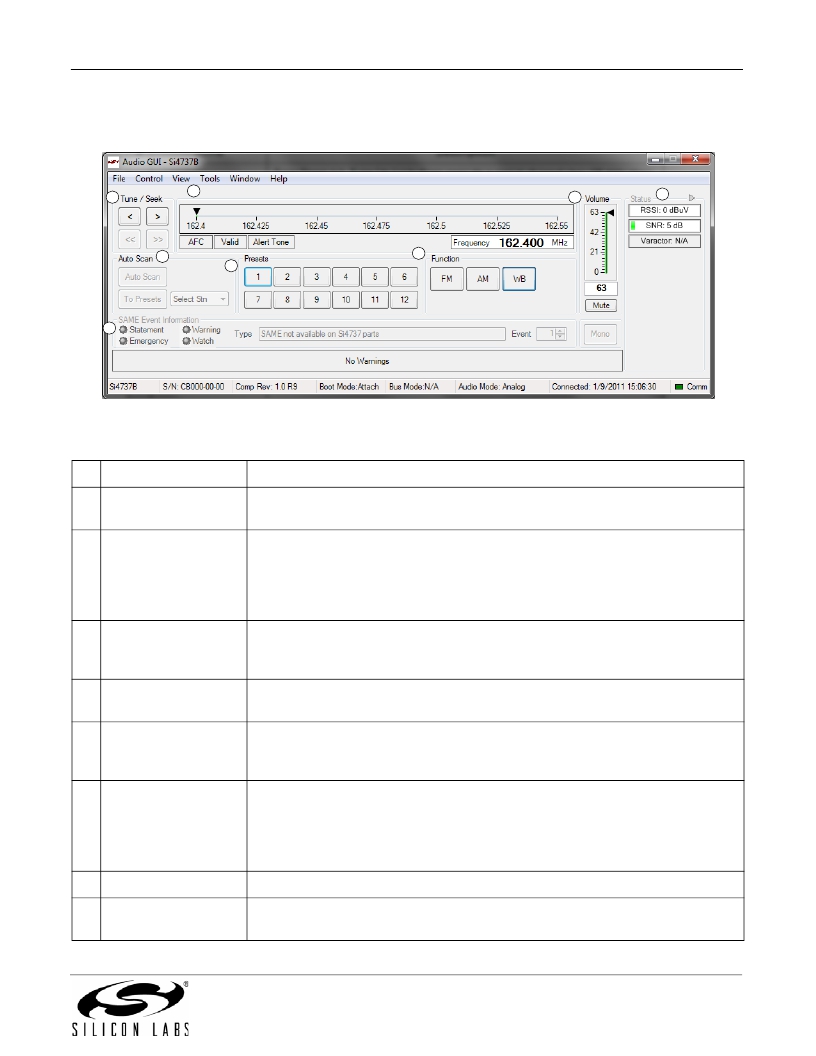Click the Silicon Labs logo
Screen dimensions: 816x1056
click(130, 1008)
